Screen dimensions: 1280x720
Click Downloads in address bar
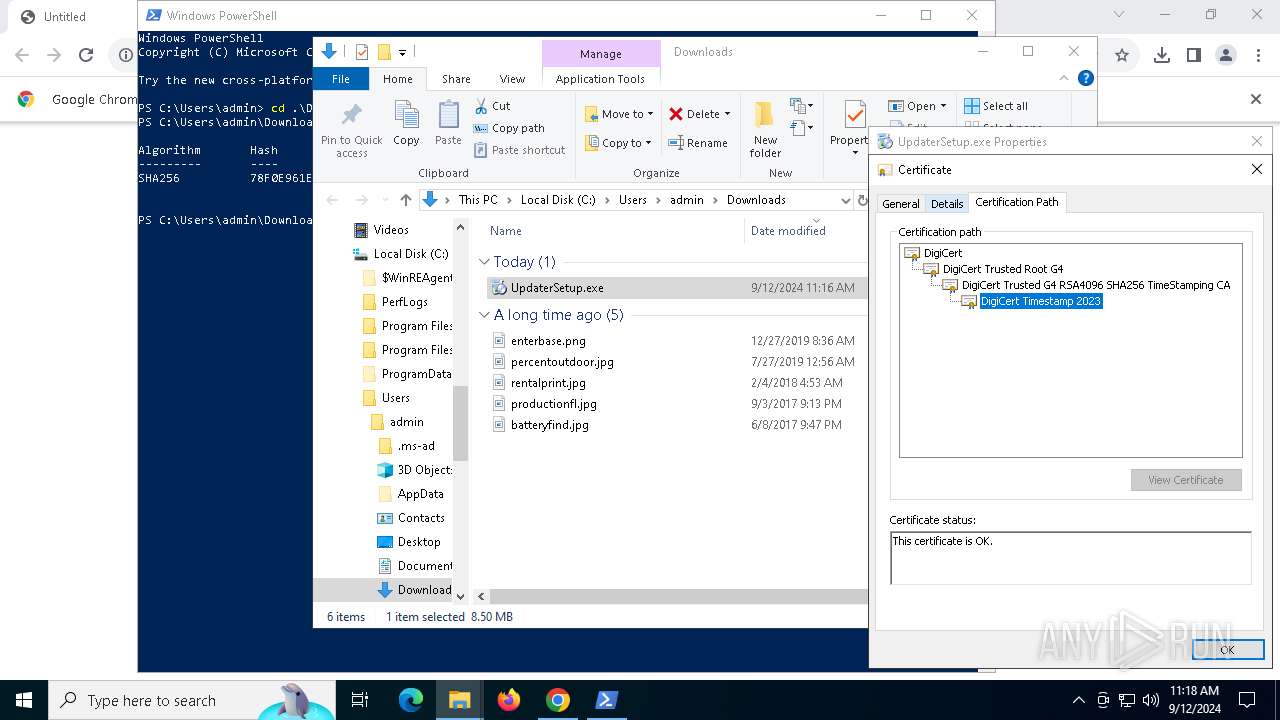pyautogui.click(x=756, y=200)
